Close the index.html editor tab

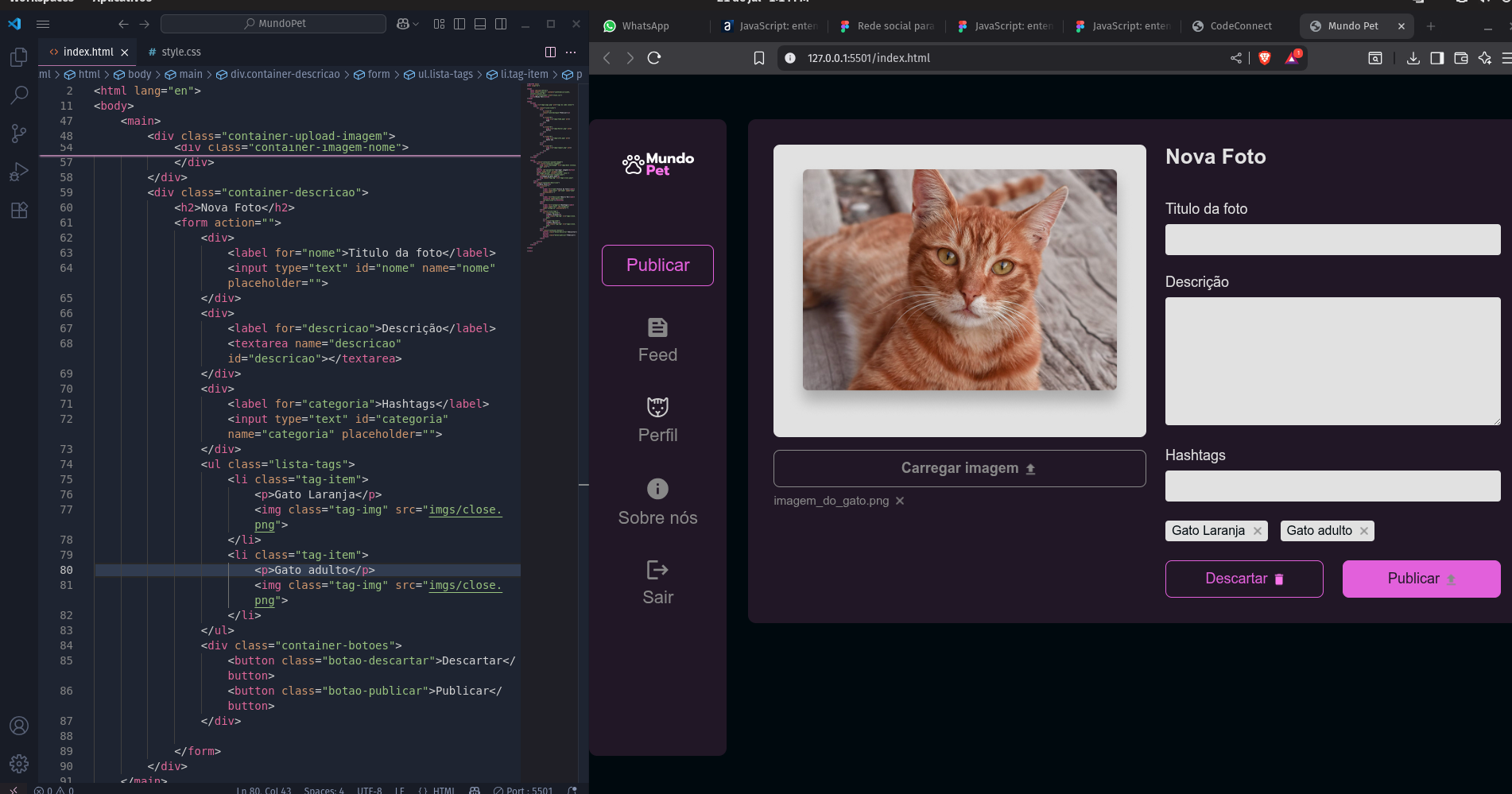pos(125,52)
